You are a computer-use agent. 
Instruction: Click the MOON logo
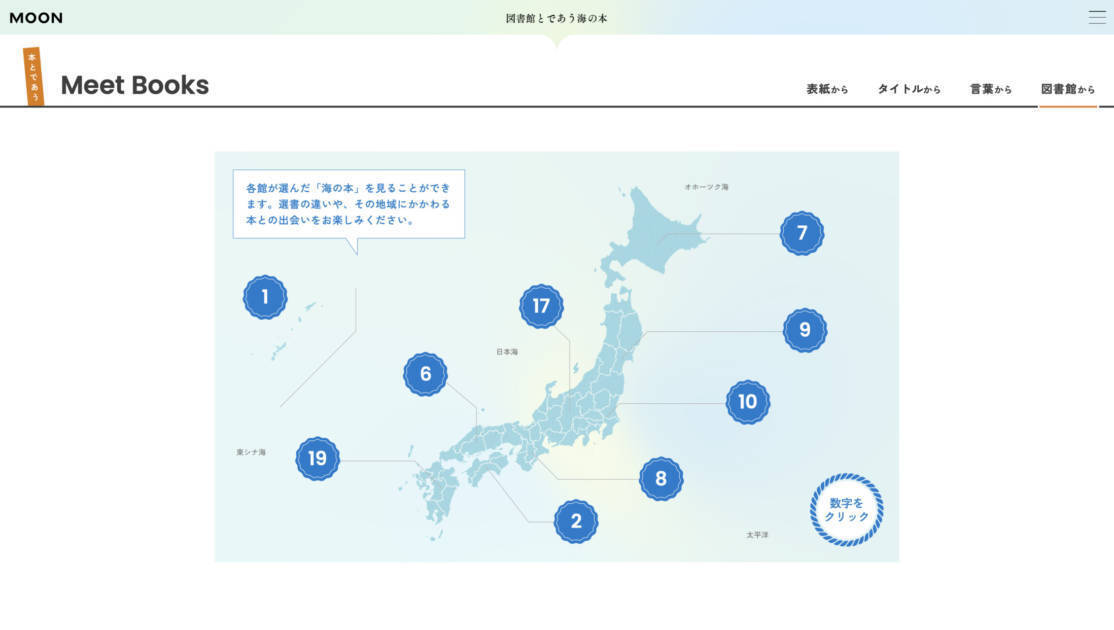point(36,18)
